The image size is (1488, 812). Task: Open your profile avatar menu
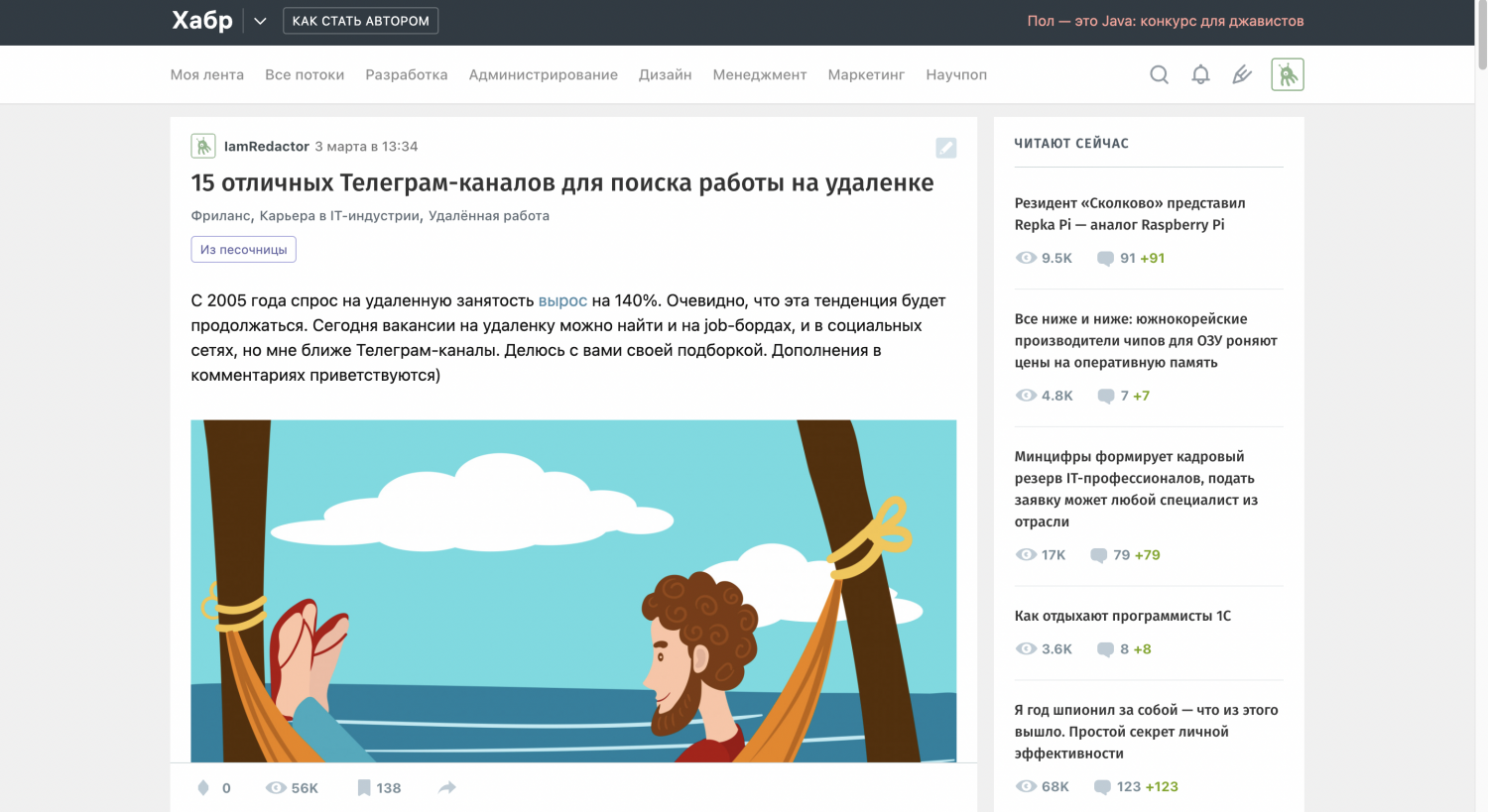point(1287,73)
